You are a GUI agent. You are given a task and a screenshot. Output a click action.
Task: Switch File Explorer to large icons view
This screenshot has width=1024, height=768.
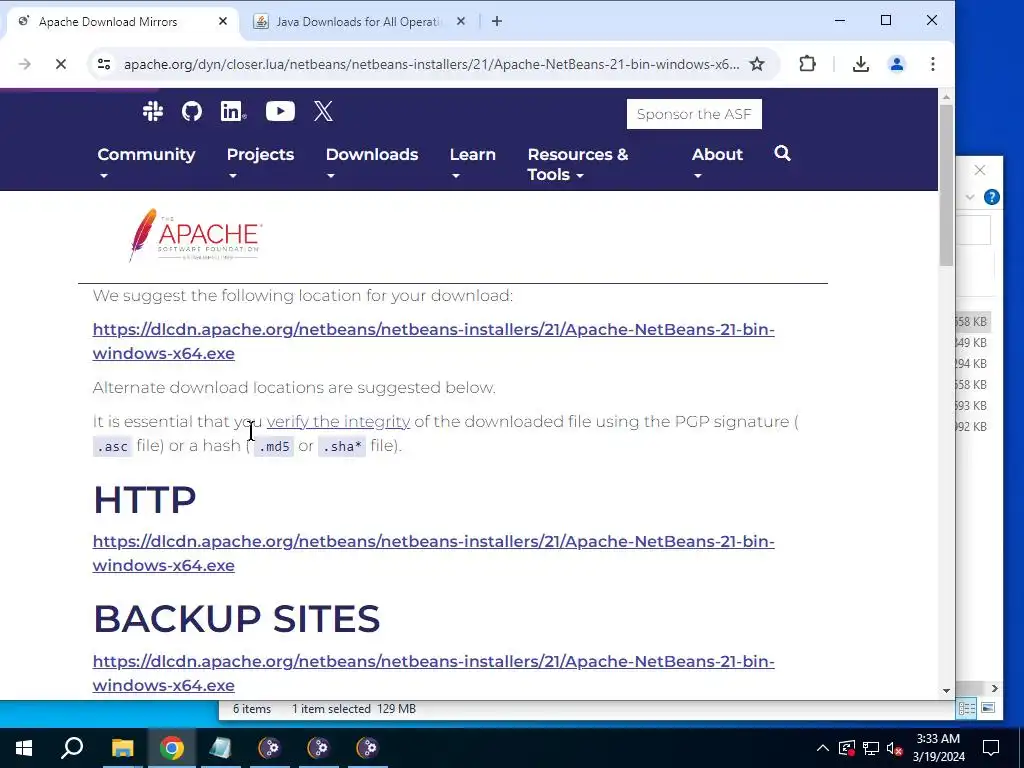(x=987, y=709)
